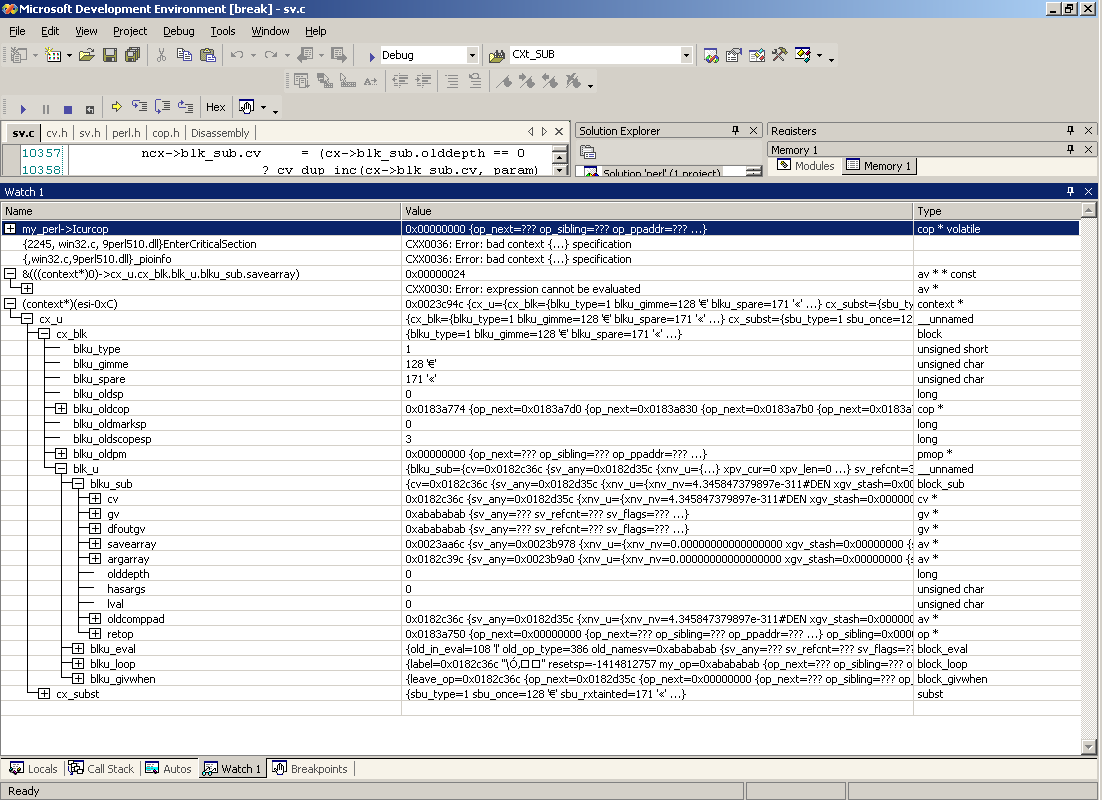Click the Breakpoints window hand icon
Screen dimensions: 1102x800
(246, 107)
